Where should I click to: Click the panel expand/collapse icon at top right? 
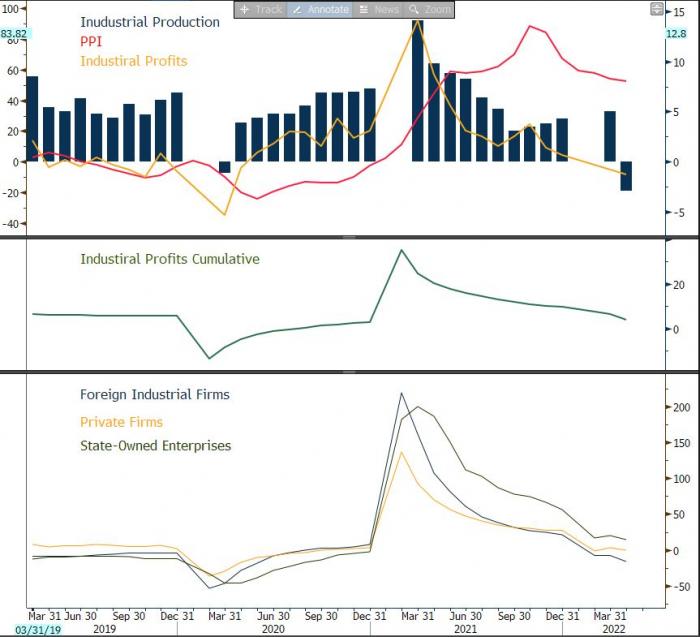pos(657,9)
